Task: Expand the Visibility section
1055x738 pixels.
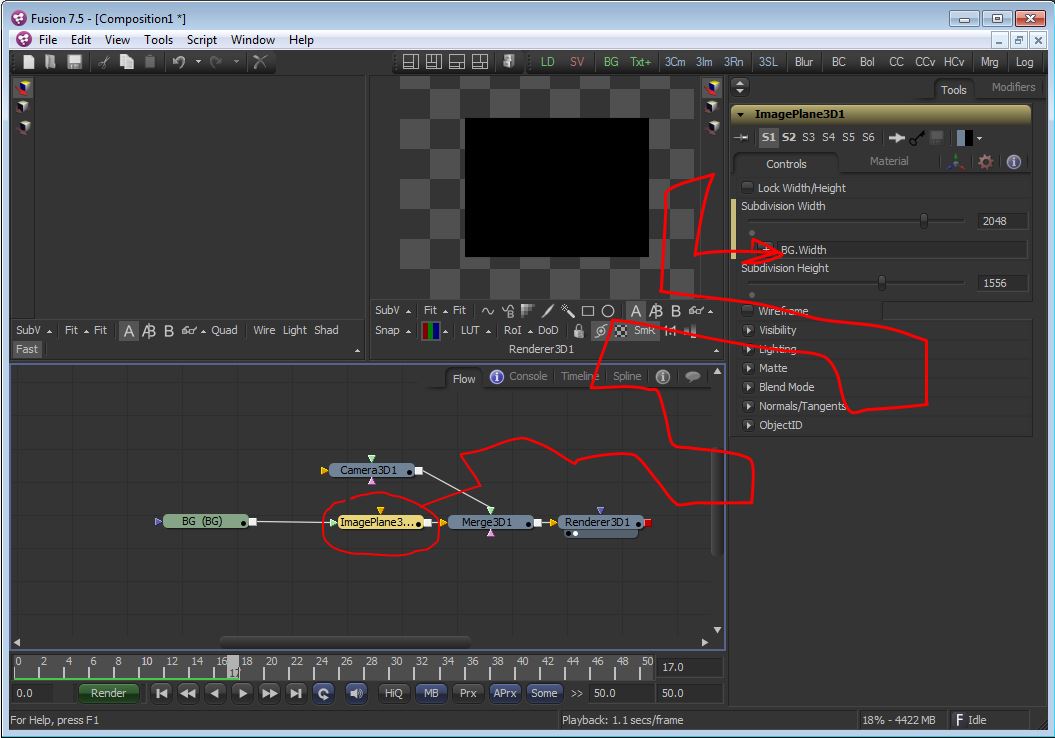Action: point(748,330)
